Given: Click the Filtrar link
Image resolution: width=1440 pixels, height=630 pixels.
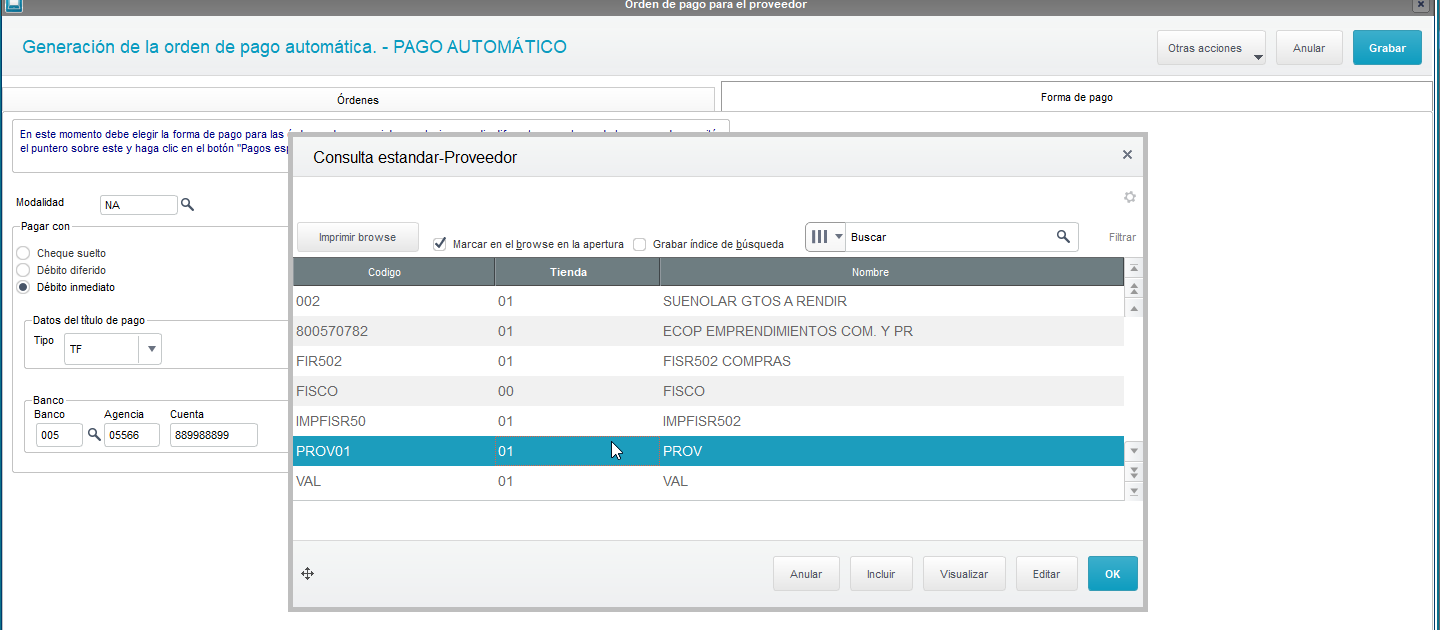Looking at the screenshot, I should tap(1122, 237).
